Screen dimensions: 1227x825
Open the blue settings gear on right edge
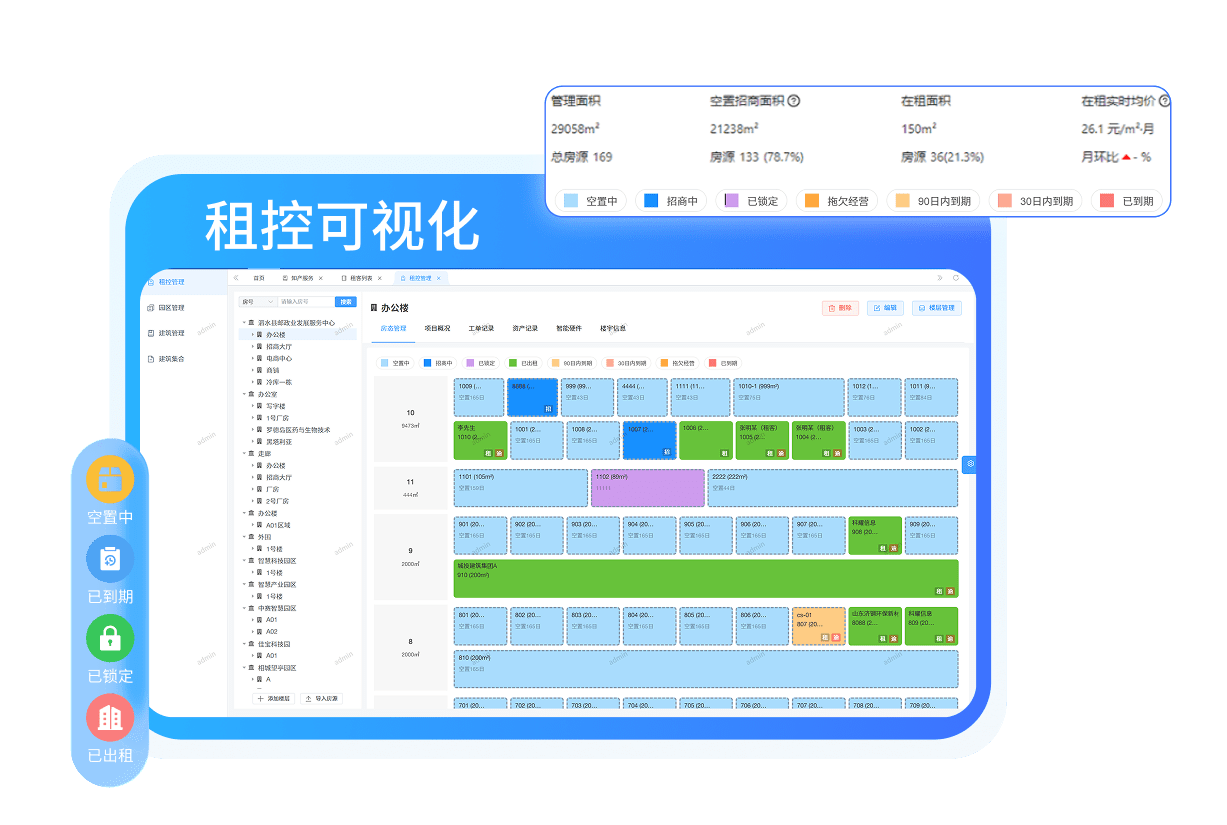coord(968,464)
